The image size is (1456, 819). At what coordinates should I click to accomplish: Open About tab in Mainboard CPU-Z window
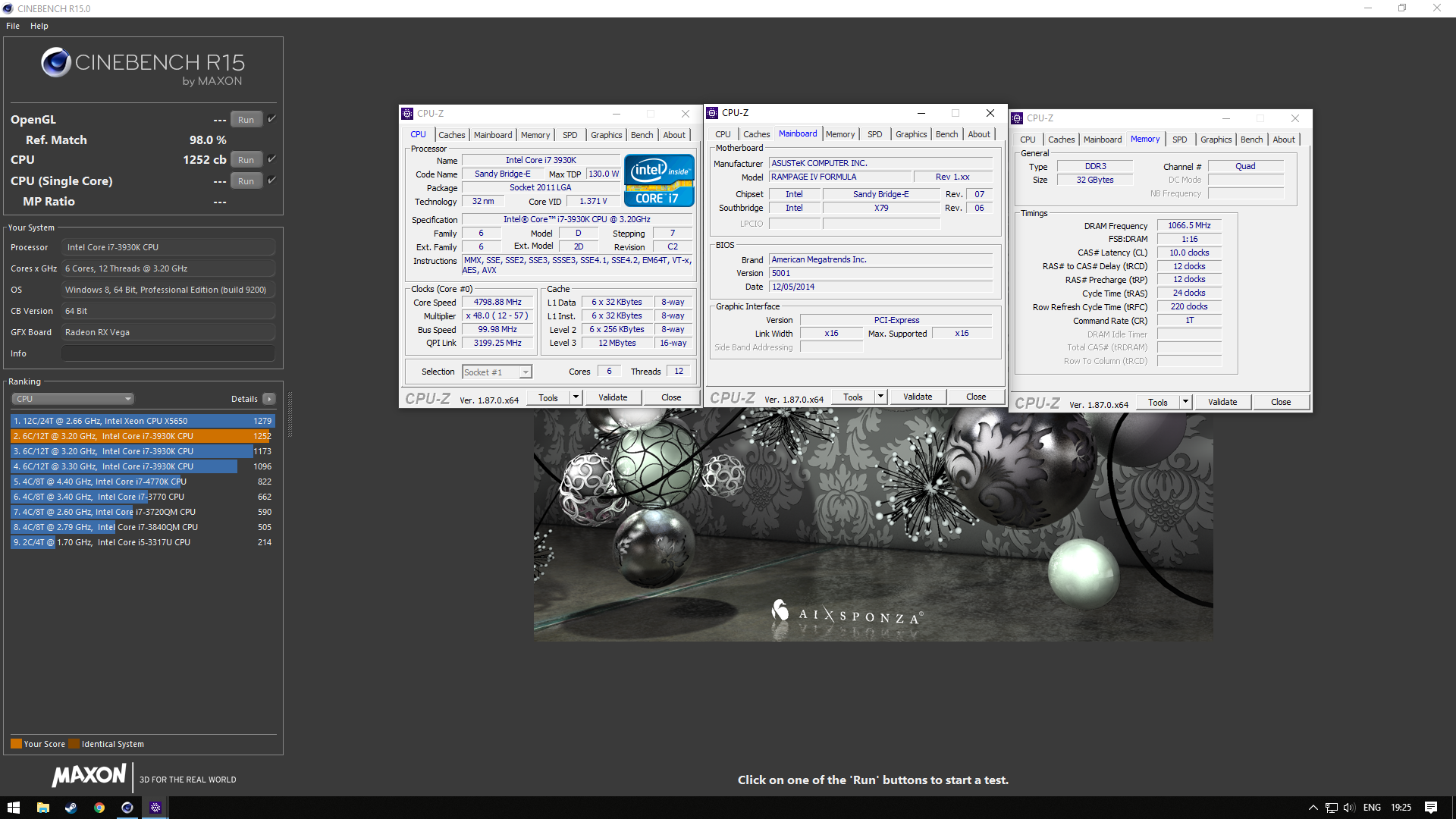click(x=978, y=134)
